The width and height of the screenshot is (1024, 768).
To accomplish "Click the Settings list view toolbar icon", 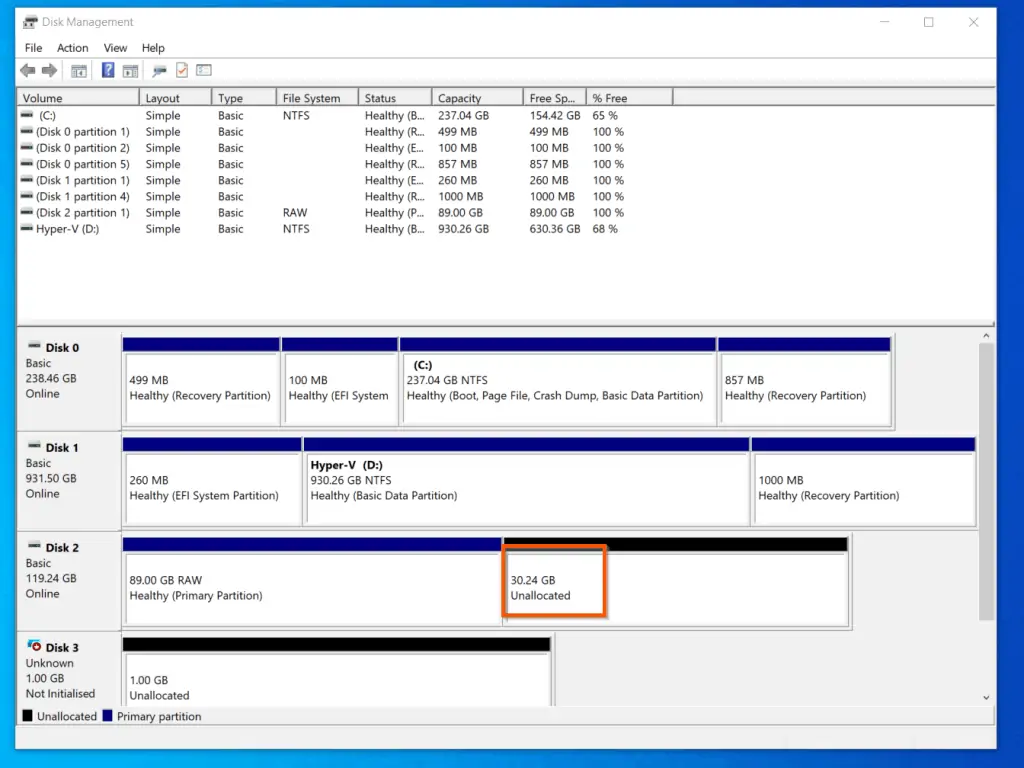I will 204,70.
